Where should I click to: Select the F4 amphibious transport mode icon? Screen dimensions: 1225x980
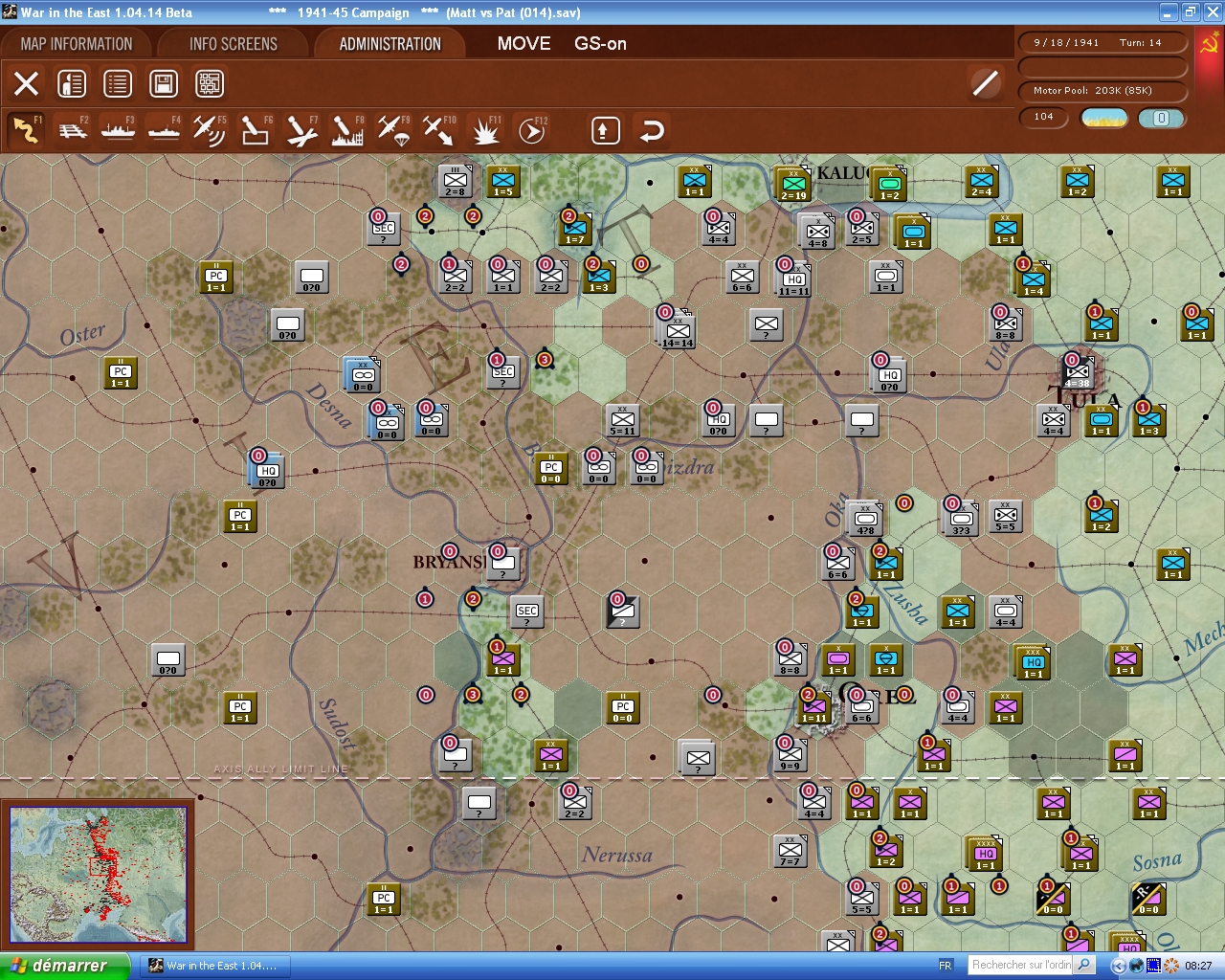tap(164, 130)
